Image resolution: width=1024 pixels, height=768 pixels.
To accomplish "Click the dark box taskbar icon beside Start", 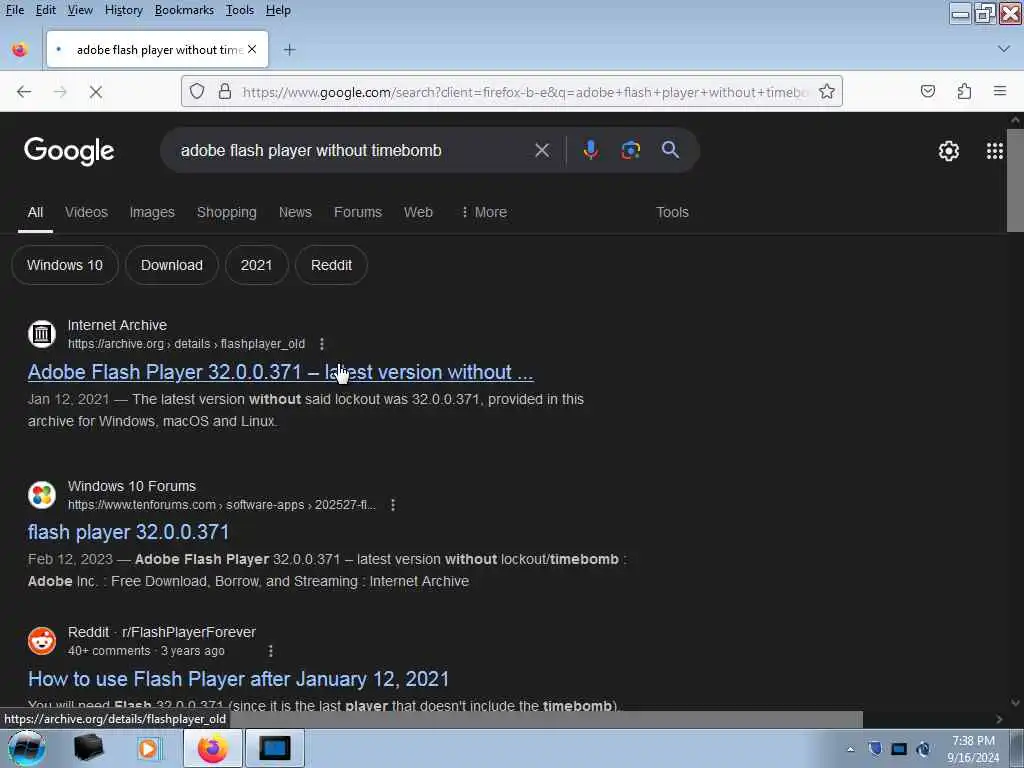I will [88, 748].
